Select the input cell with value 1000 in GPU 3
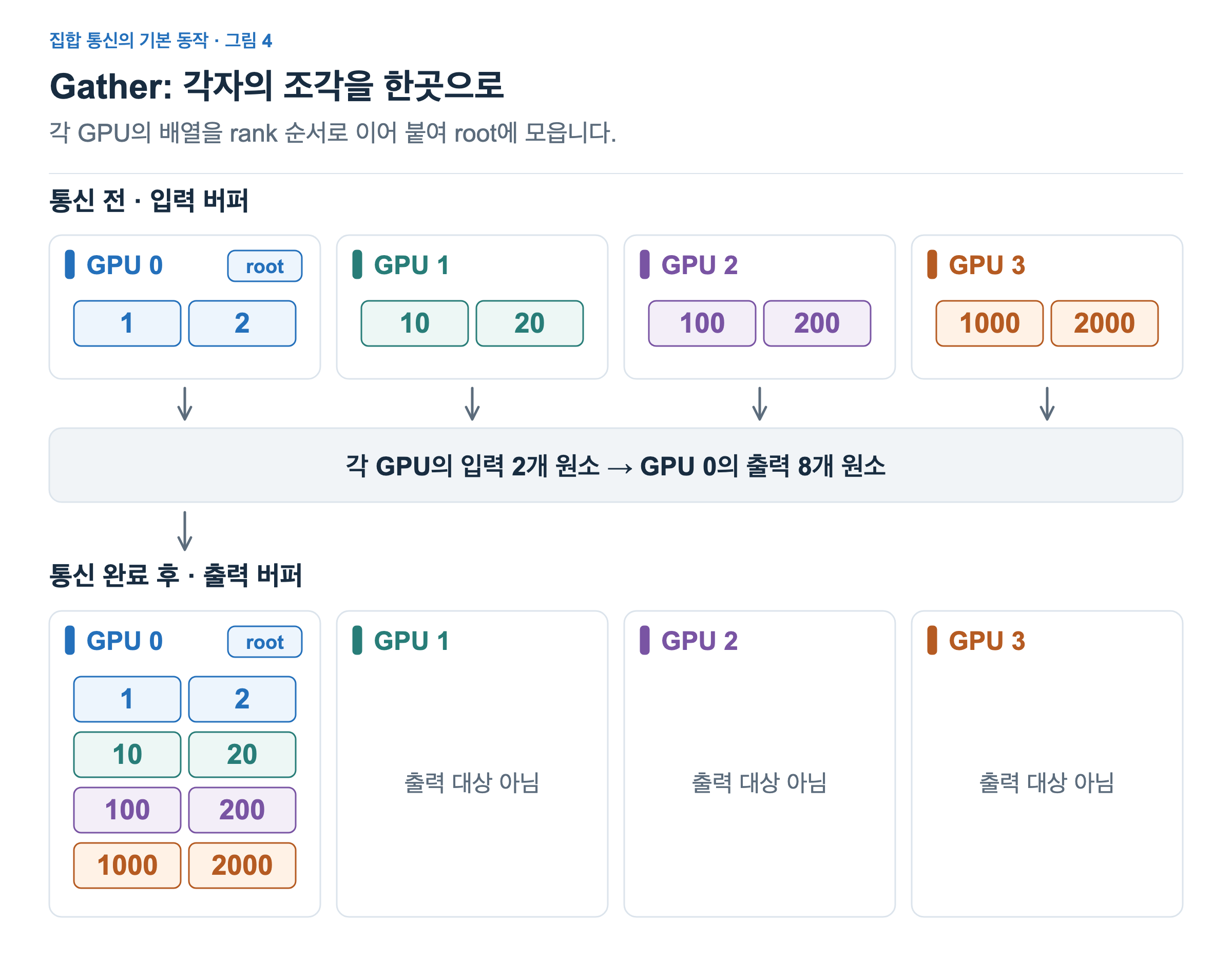The width and height of the screenshot is (1232, 960). click(989, 323)
